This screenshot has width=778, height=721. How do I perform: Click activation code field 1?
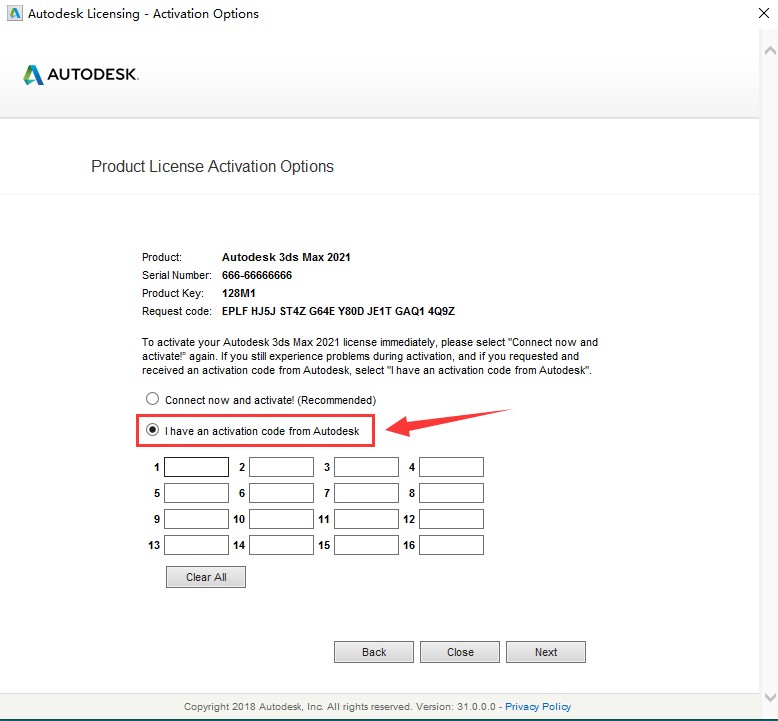click(196, 467)
